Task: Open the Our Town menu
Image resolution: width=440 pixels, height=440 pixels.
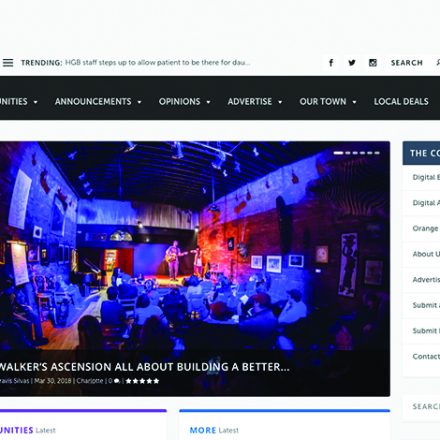Action: click(x=323, y=101)
